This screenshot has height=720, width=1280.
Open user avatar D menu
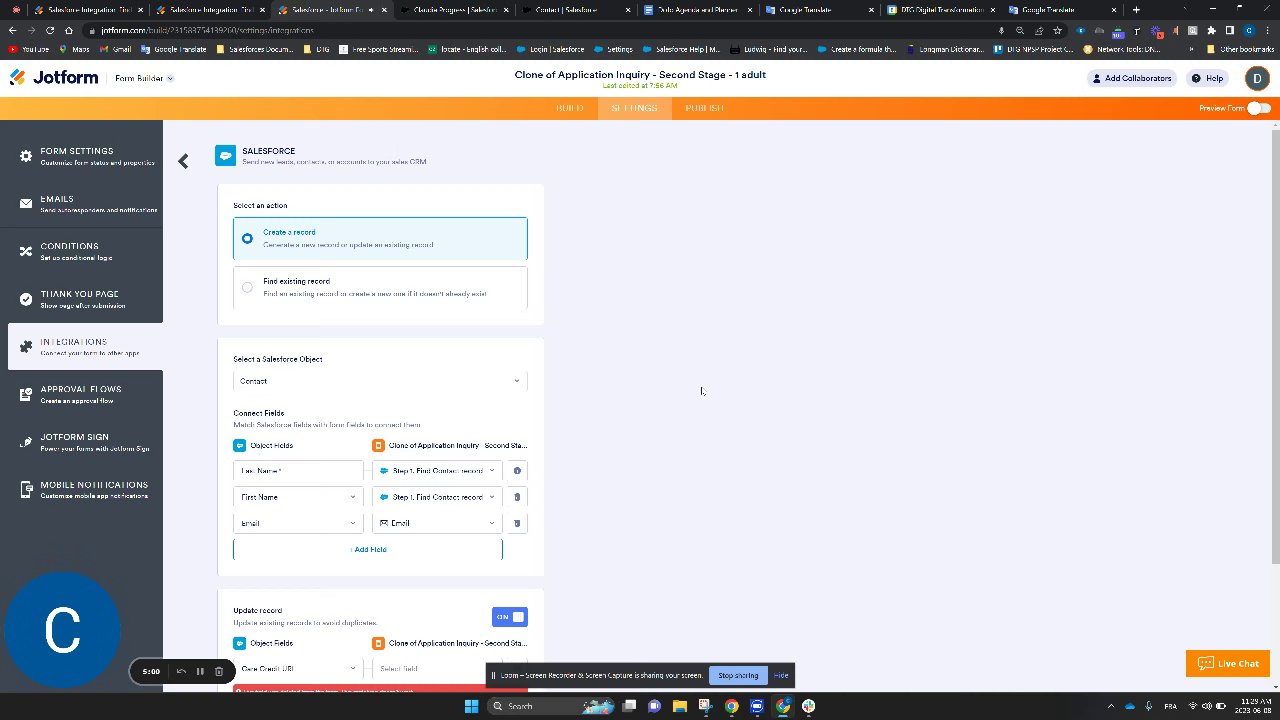click(x=1257, y=78)
